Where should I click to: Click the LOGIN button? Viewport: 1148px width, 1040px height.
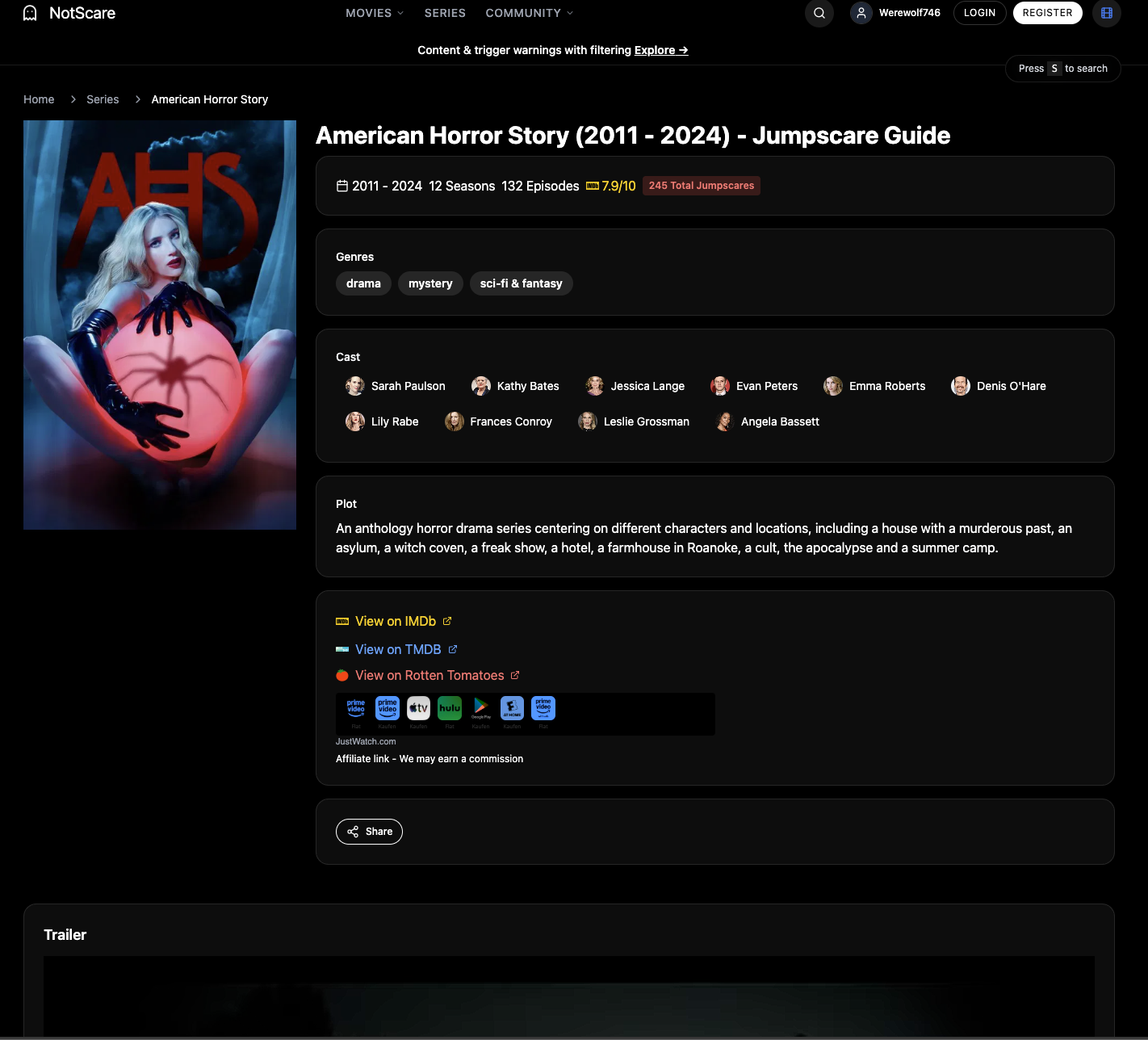979,13
